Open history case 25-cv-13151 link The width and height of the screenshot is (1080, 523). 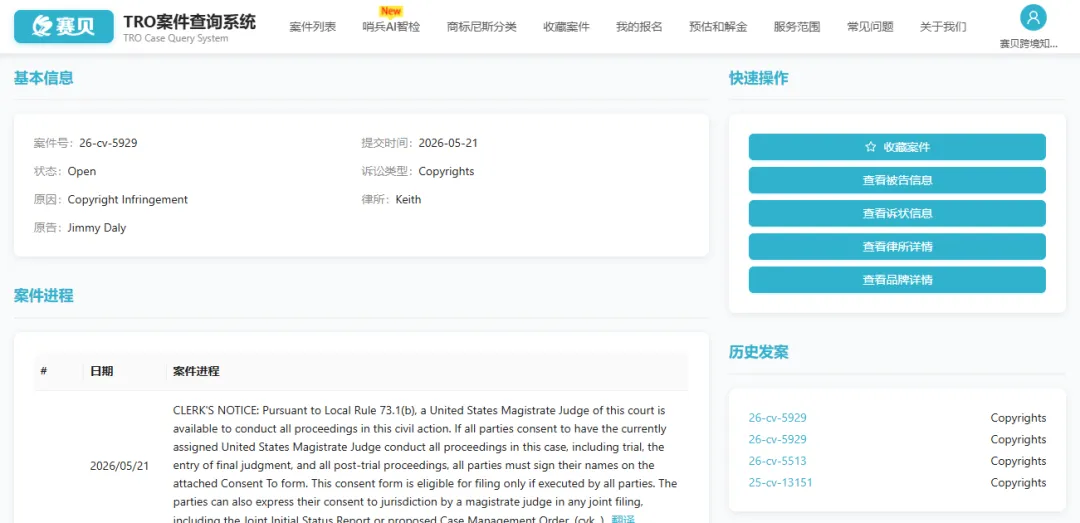(780, 482)
